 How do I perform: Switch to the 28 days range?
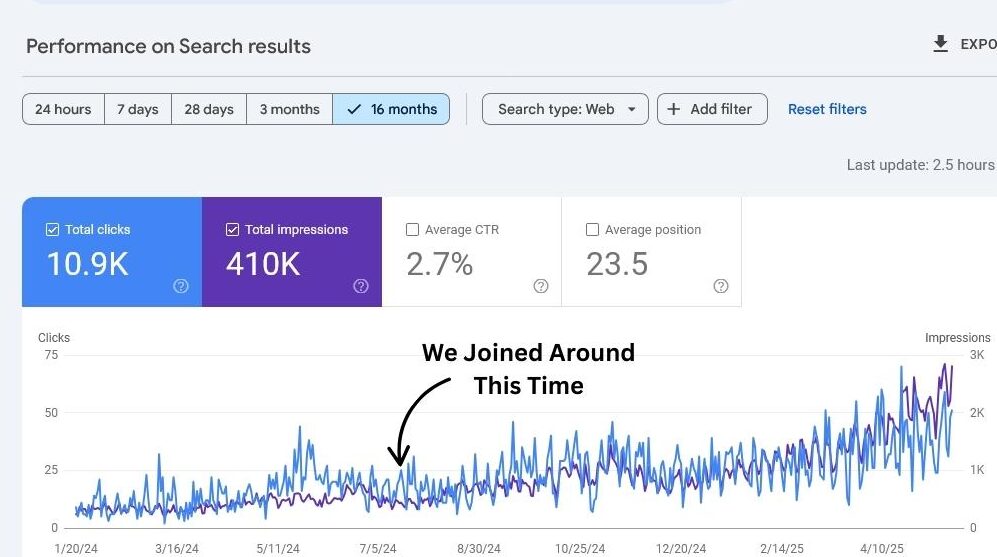(x=209, y=109)
